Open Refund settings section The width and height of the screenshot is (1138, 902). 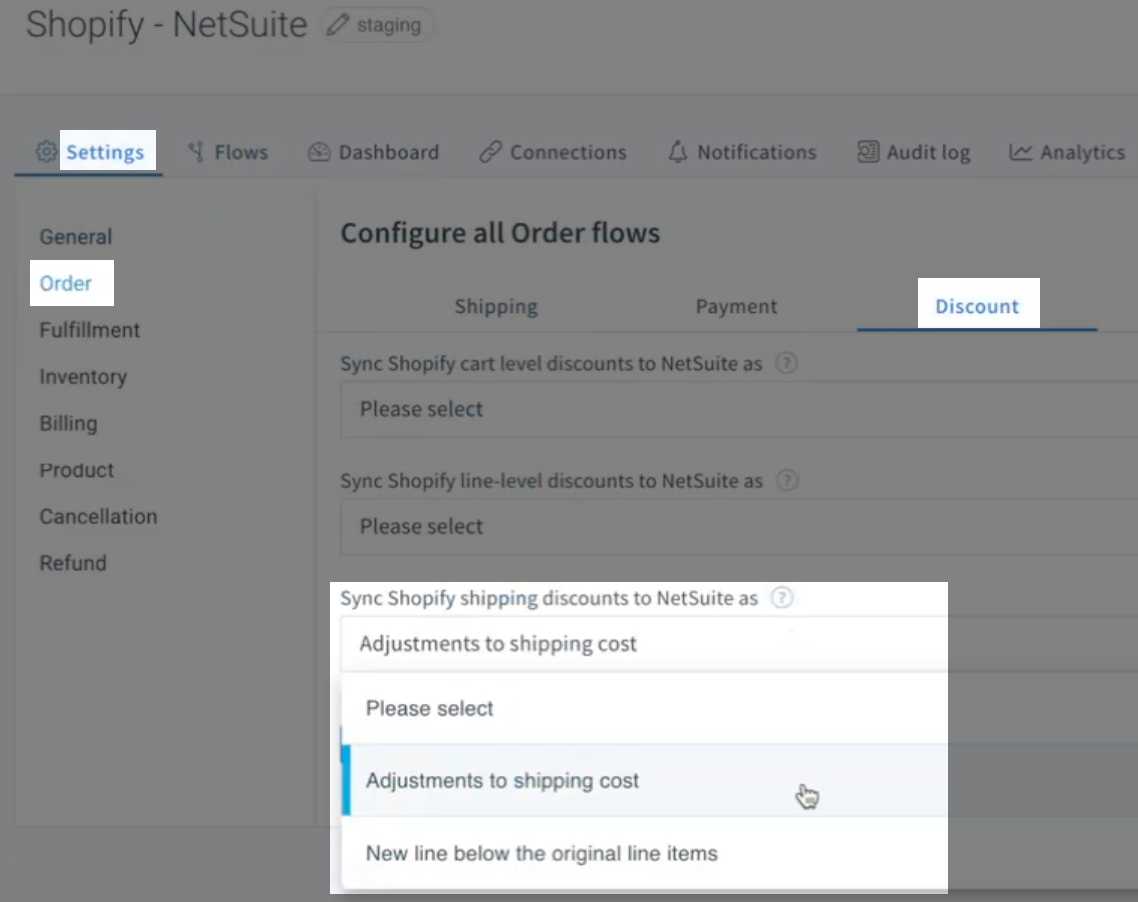click(73, 563)
